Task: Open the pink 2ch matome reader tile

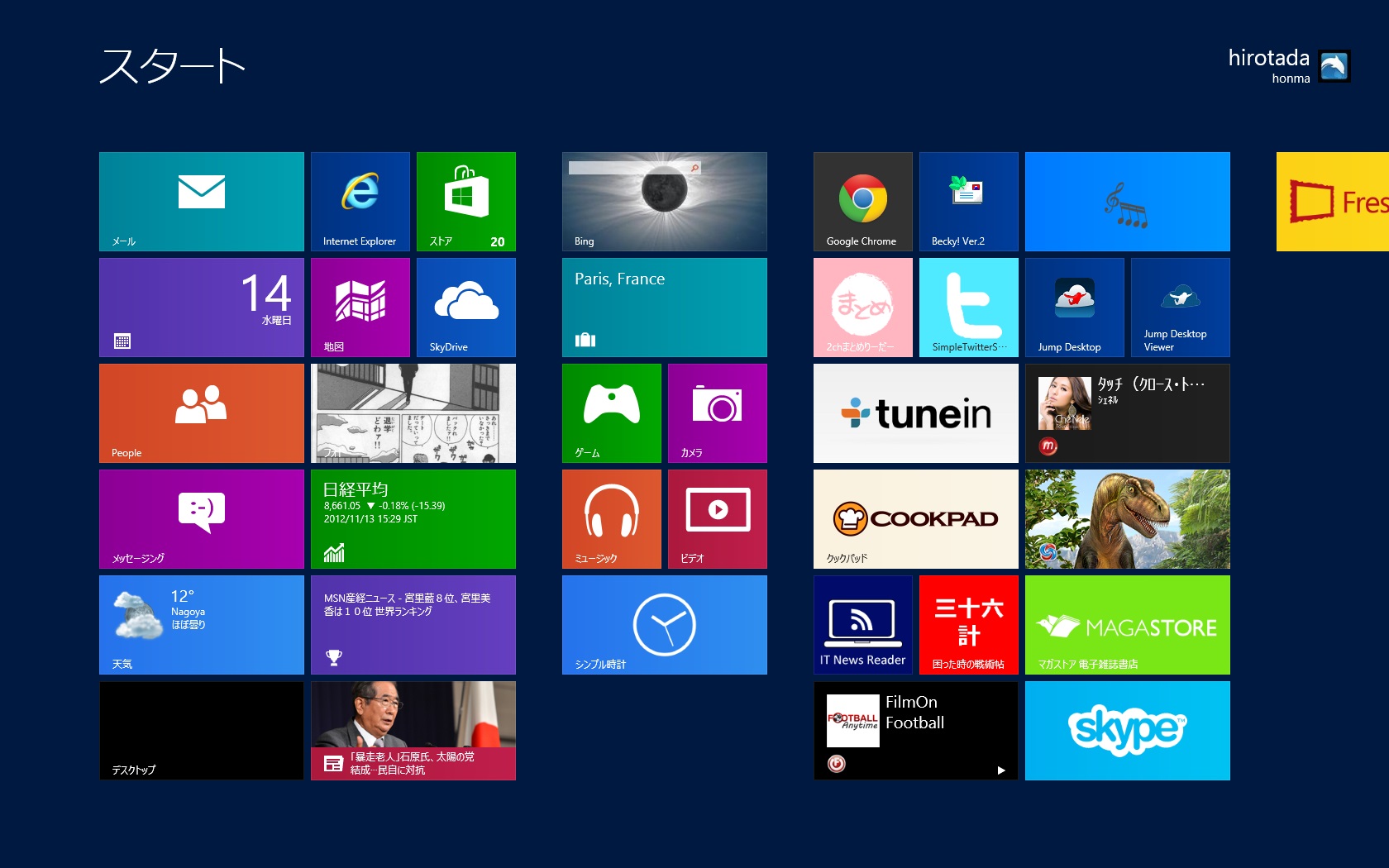Action: [x=863, y=308]
